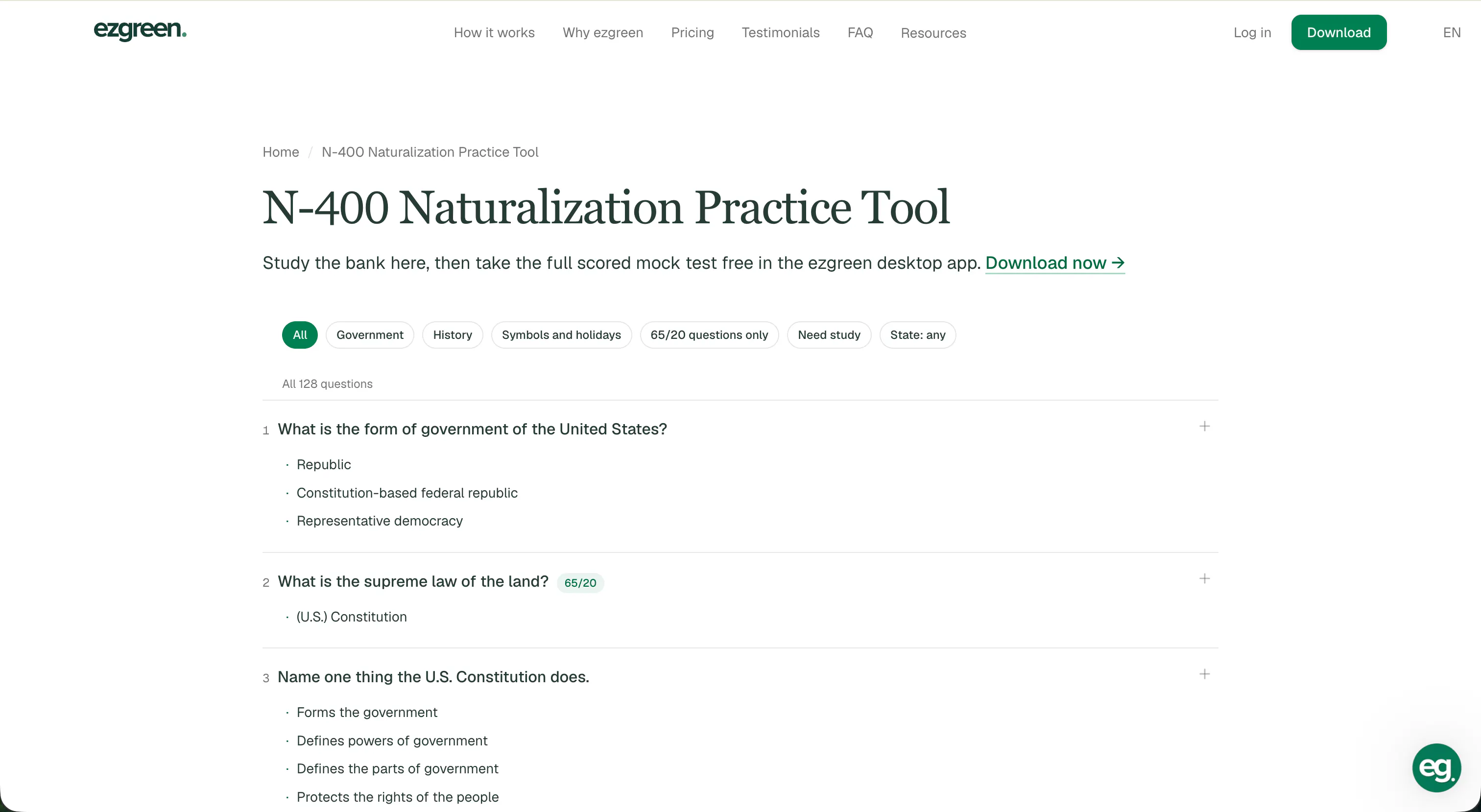Open the FAQ nav item
Screen dimensions: 1481x812
[x=860, y=33]
